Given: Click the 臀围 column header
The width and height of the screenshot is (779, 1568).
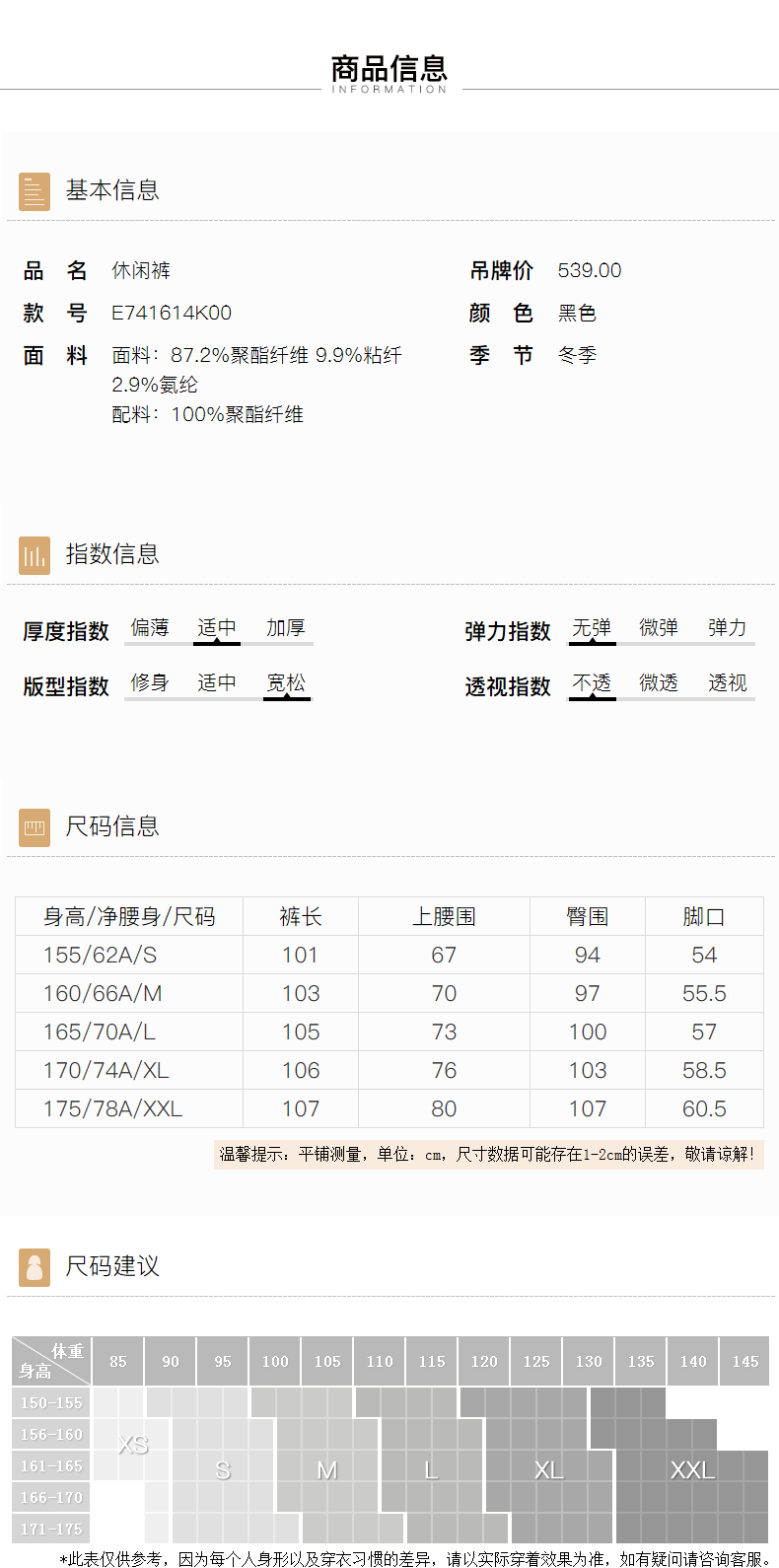Looking at the screenshot, I should pos(588,917).
